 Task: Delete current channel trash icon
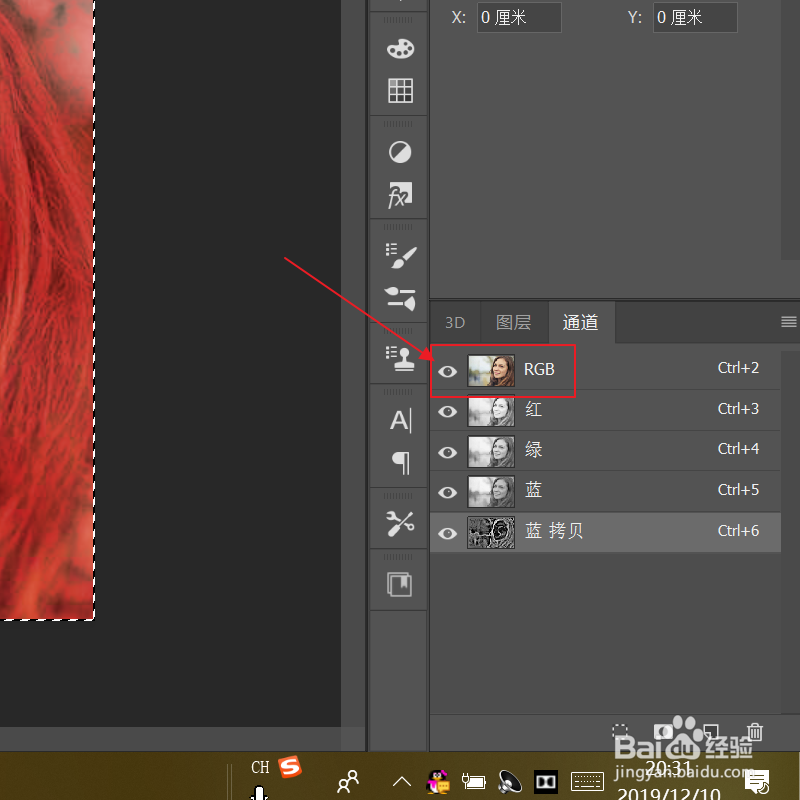(x=755, y=732)
